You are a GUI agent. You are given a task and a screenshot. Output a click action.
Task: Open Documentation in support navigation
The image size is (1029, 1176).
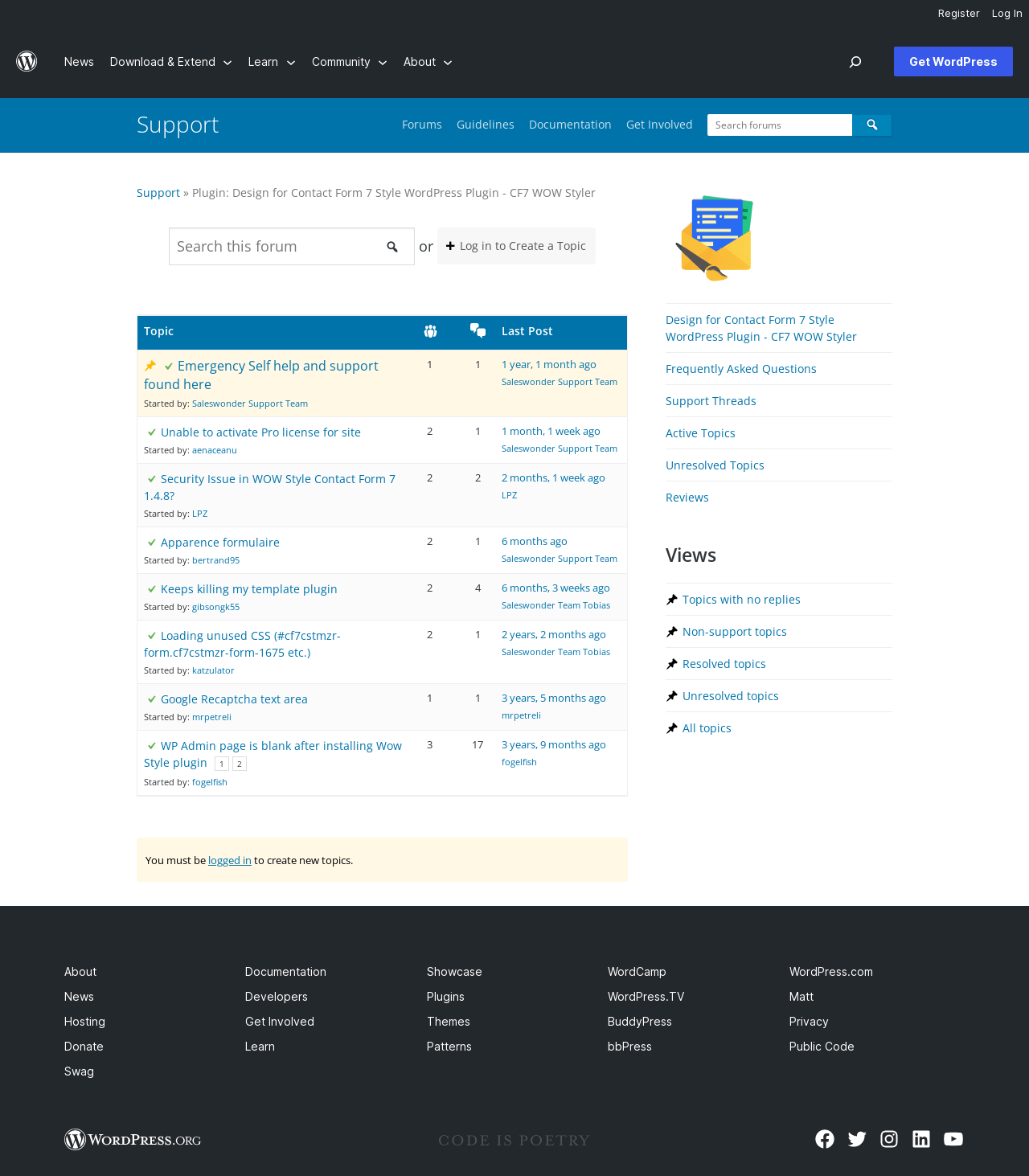pyautogui.click(x=570, y=125)
